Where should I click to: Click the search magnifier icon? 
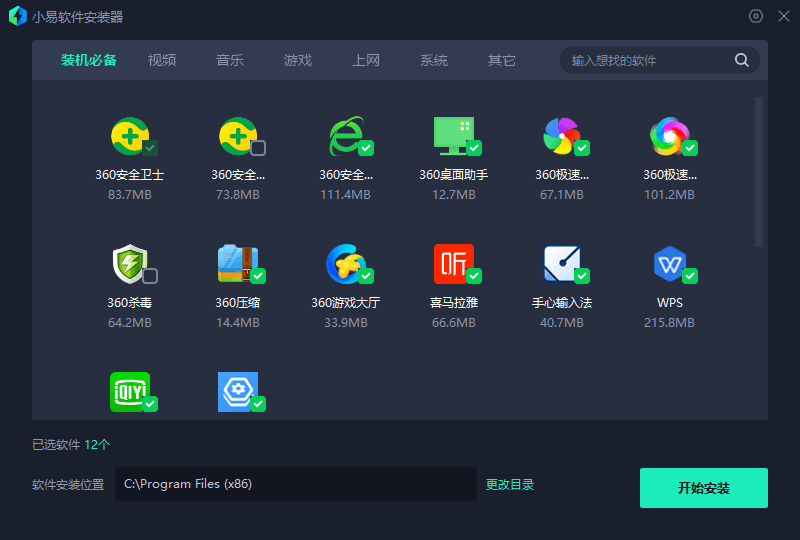tap(742, 60)
